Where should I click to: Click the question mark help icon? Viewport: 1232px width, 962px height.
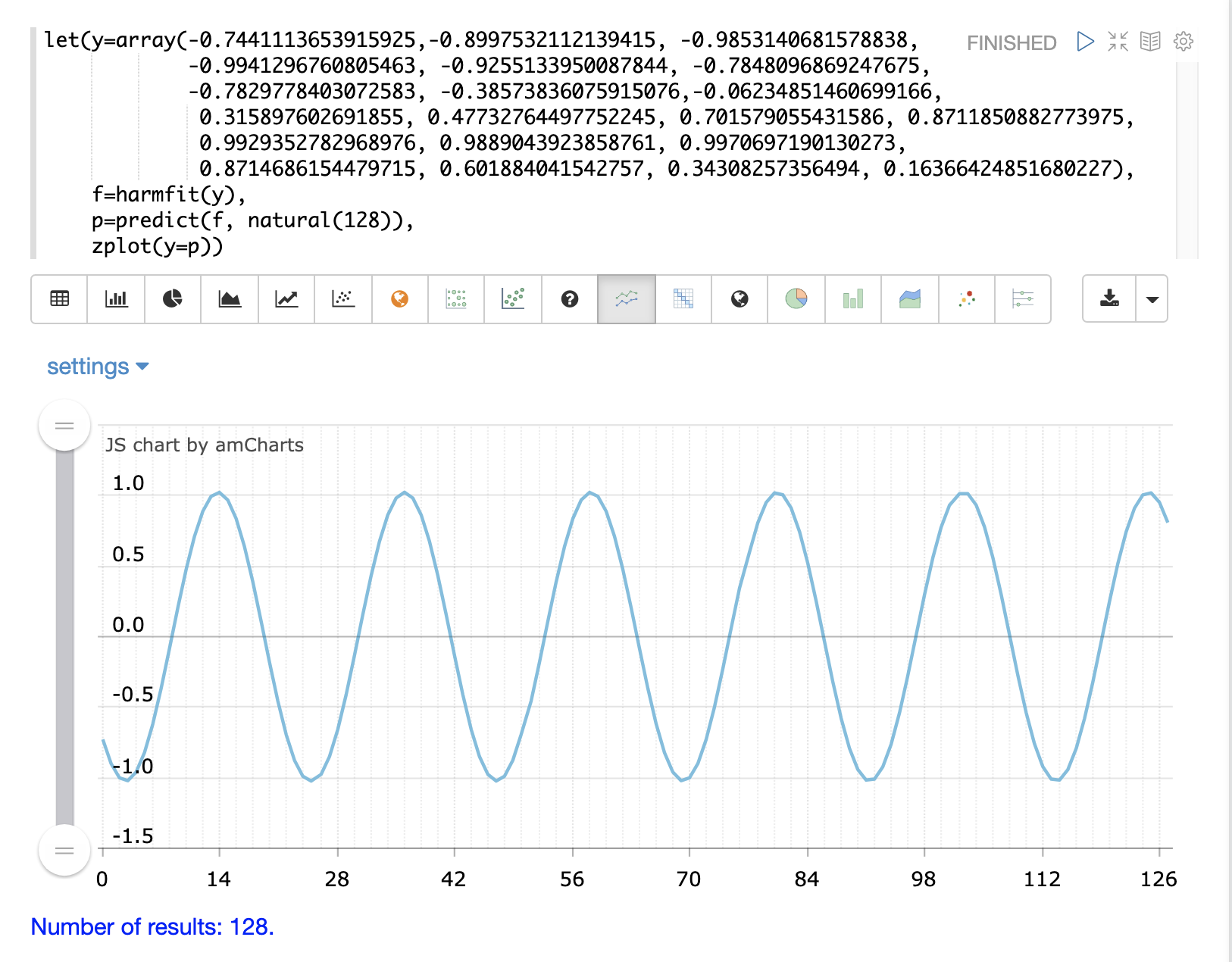[570, 299]
